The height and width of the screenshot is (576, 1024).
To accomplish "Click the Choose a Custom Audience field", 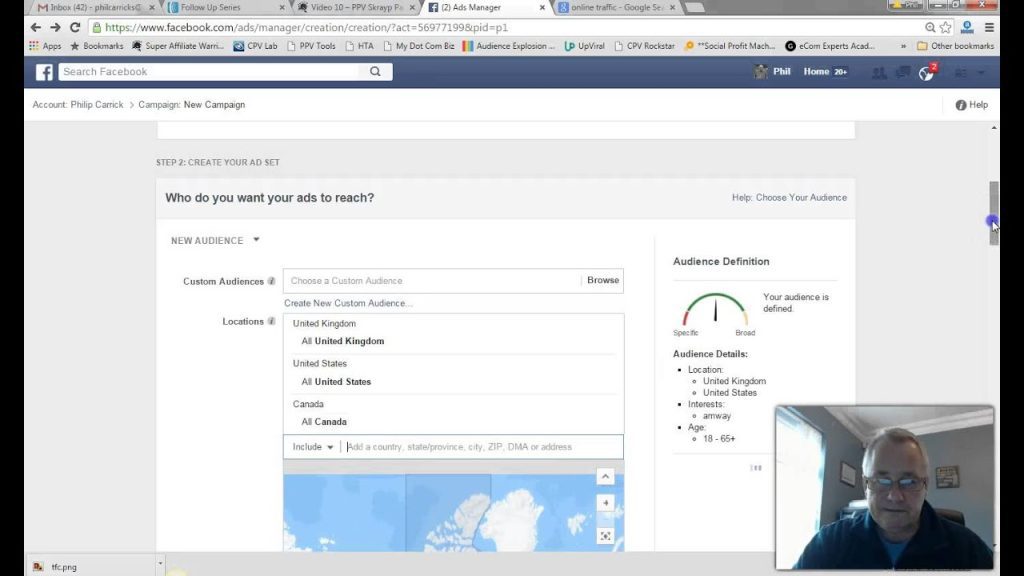I will 432,281.
